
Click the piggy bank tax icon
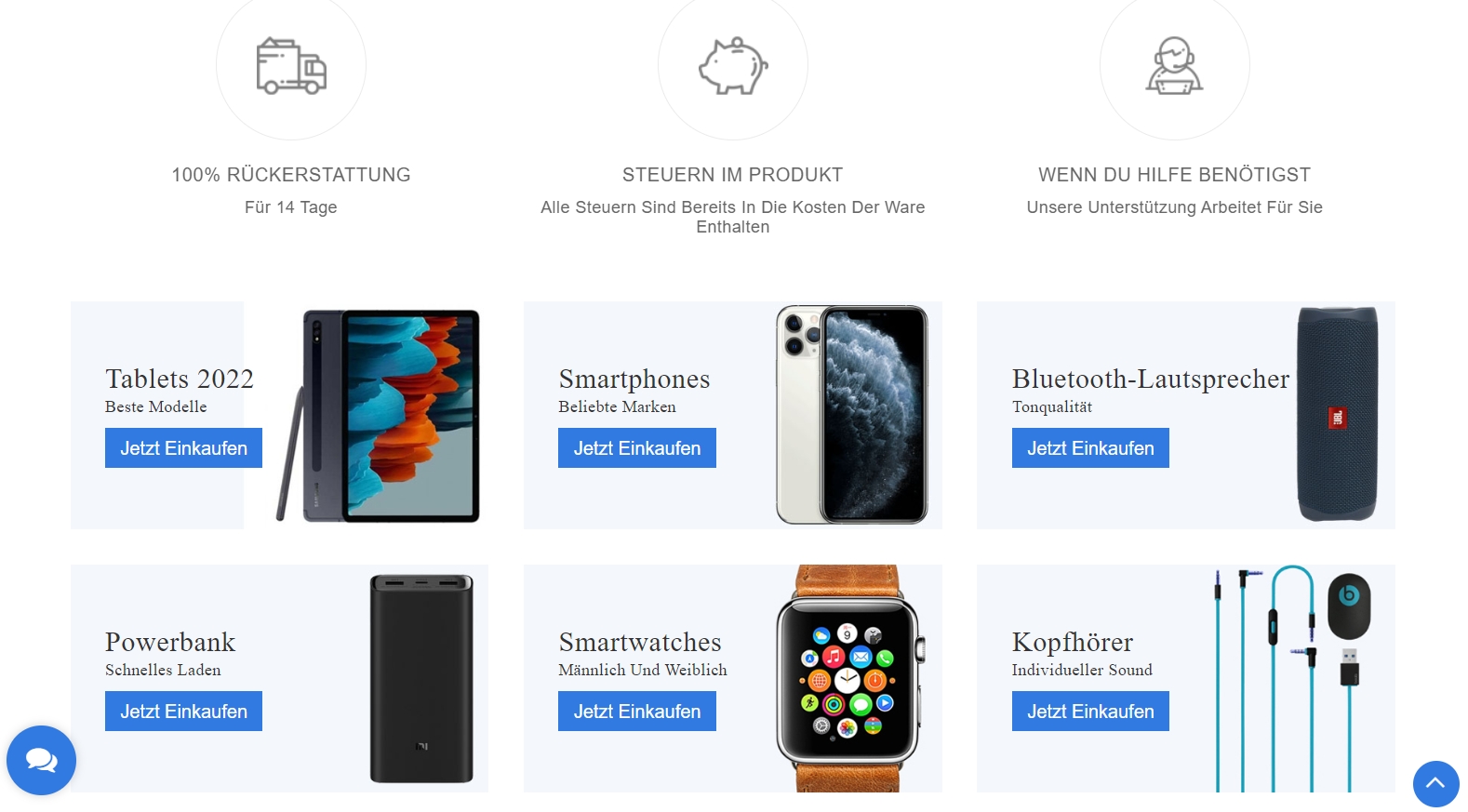pos(733,66)
